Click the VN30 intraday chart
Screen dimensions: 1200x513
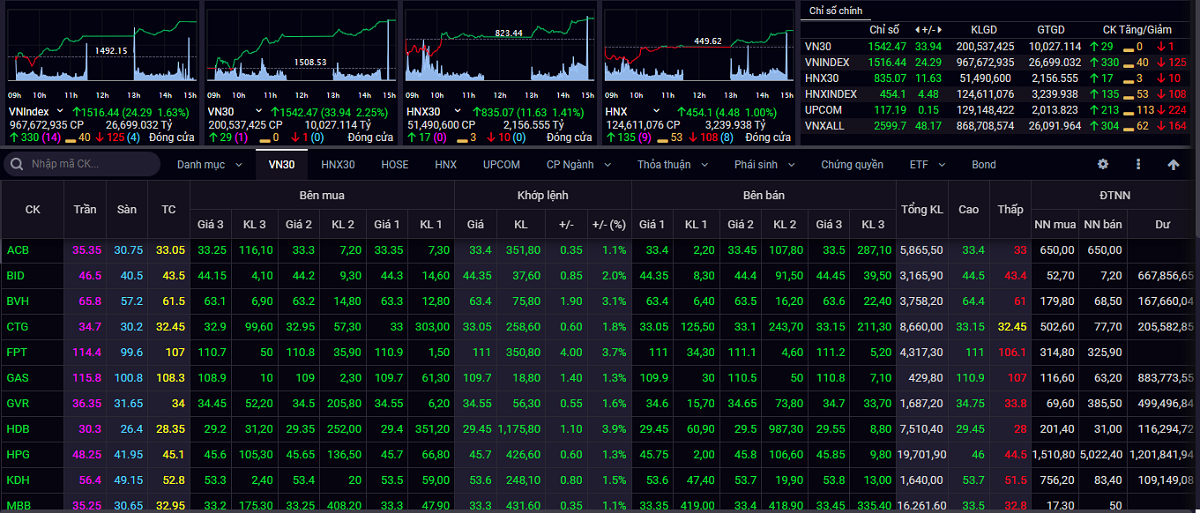click(299, 51)
